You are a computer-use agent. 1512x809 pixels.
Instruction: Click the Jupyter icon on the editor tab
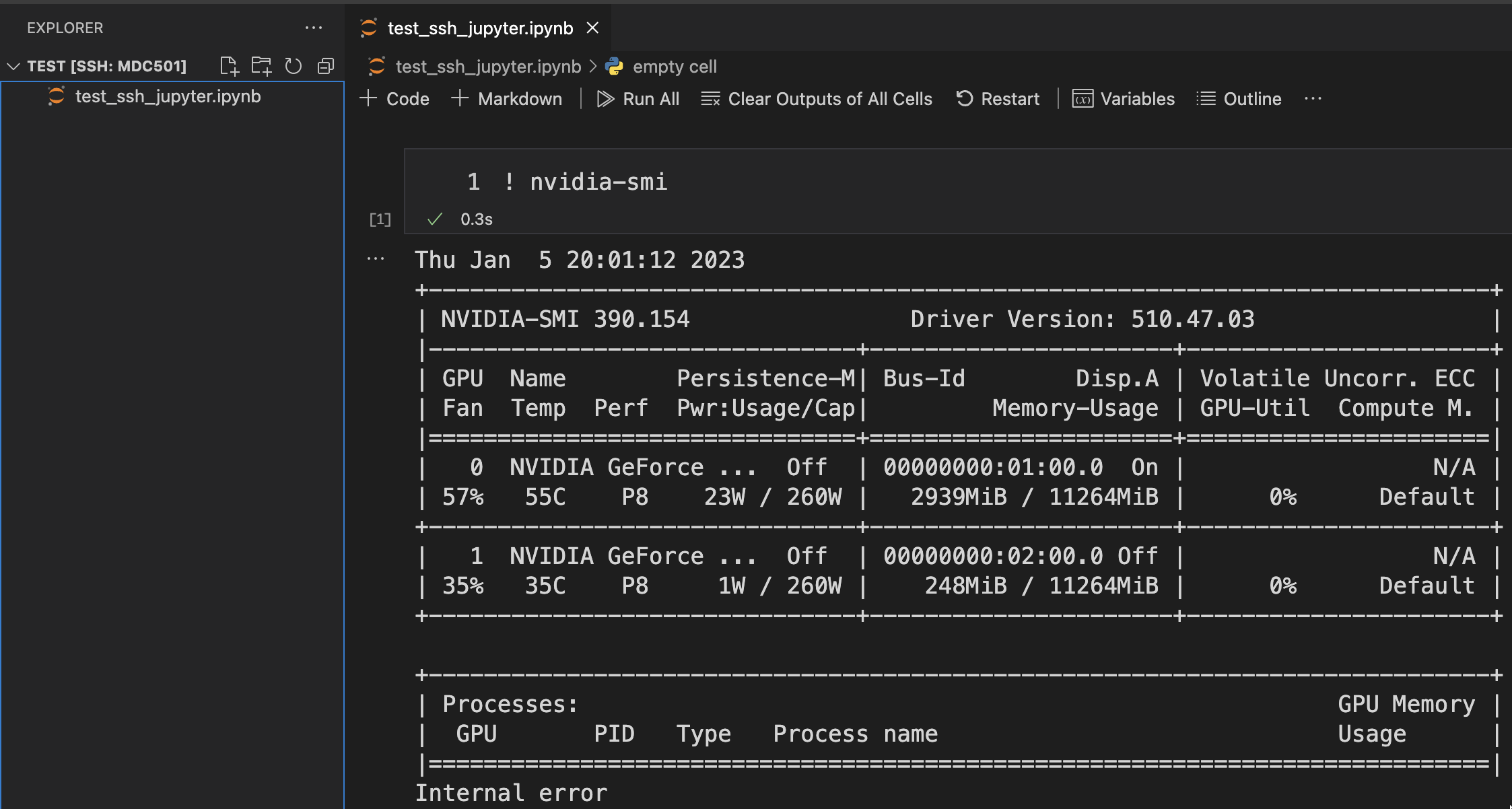point(368,28)
